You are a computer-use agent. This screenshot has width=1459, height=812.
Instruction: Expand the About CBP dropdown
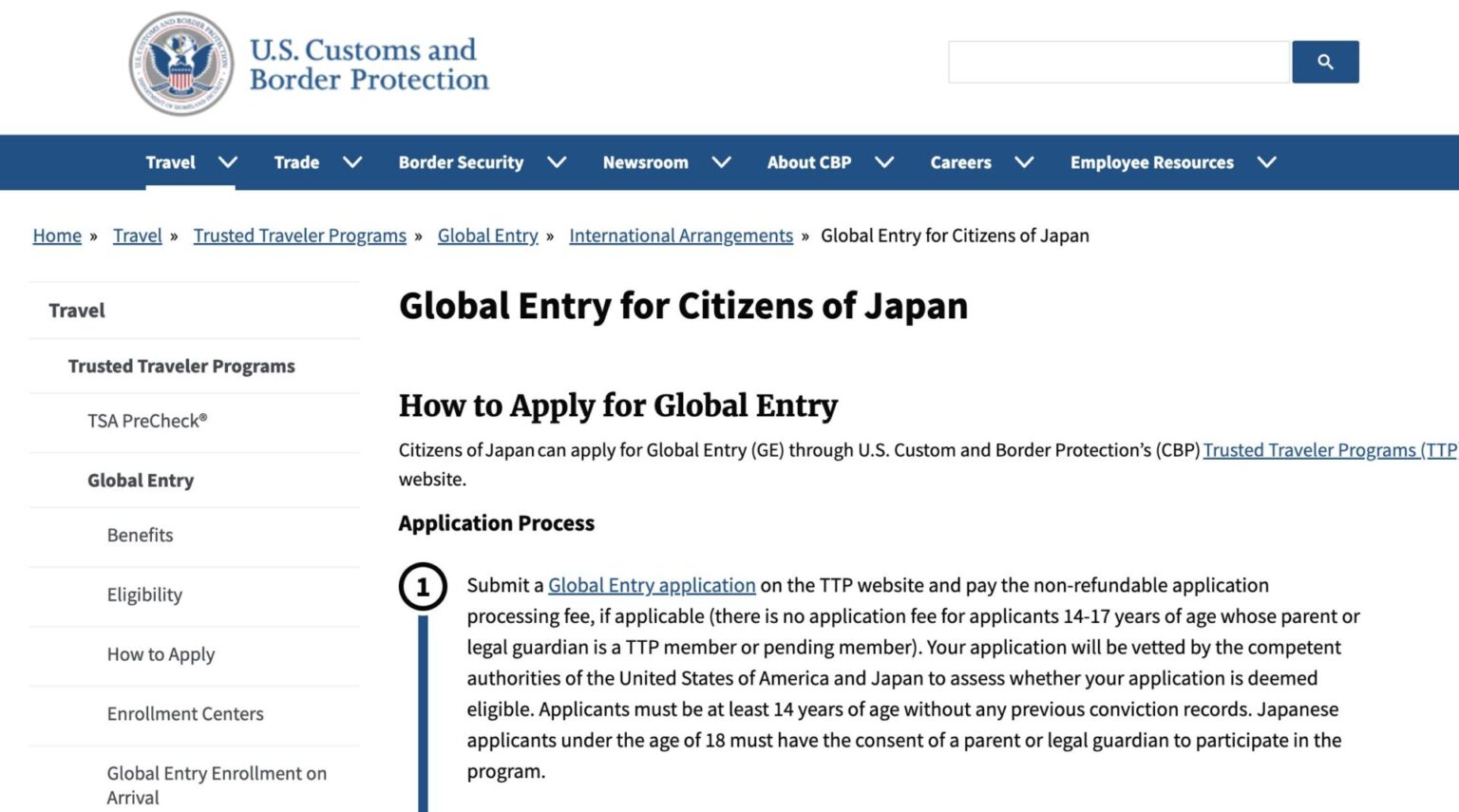click(x=885, y=162)
